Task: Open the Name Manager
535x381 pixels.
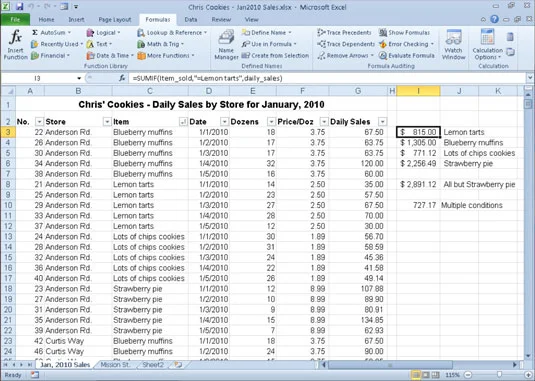Action: click(x=226, y=45)
